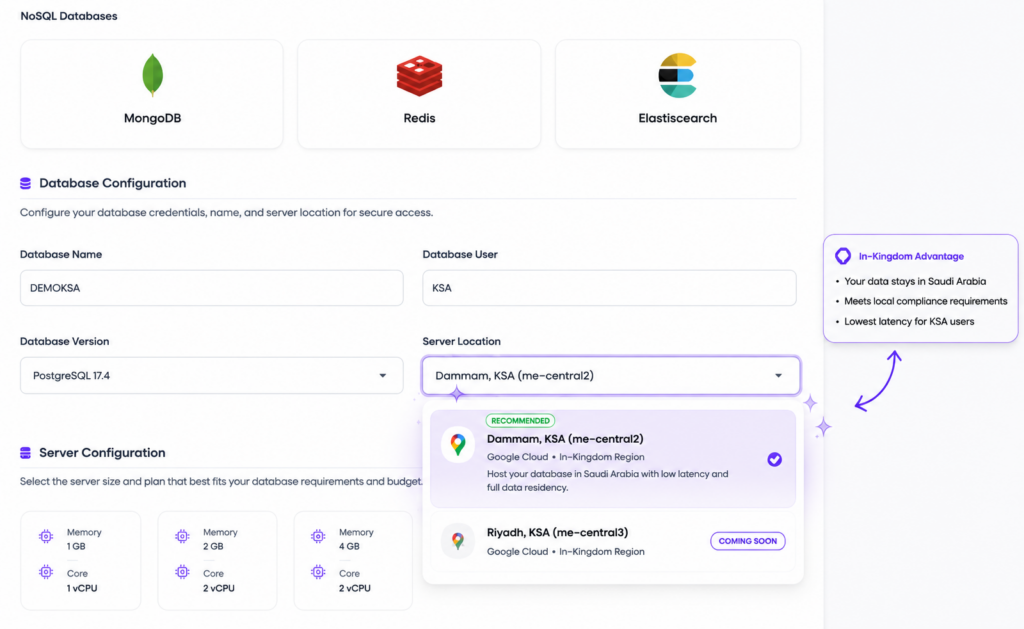This screenshot has width=1024, height=629.
Task: Click the memory chip icon beside 4 GB
Action: click(x=318, y=536)
